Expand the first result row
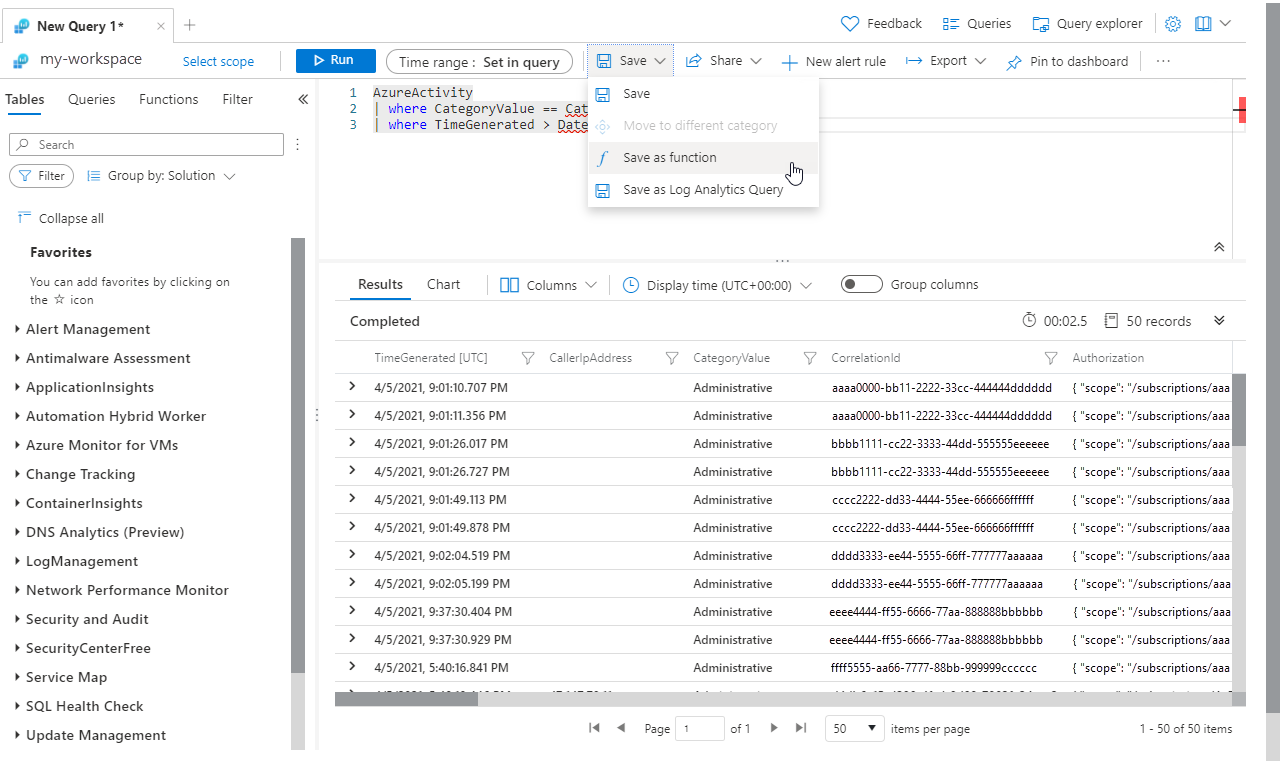This screenshot has height=761, width=1280. coord(352,387)
